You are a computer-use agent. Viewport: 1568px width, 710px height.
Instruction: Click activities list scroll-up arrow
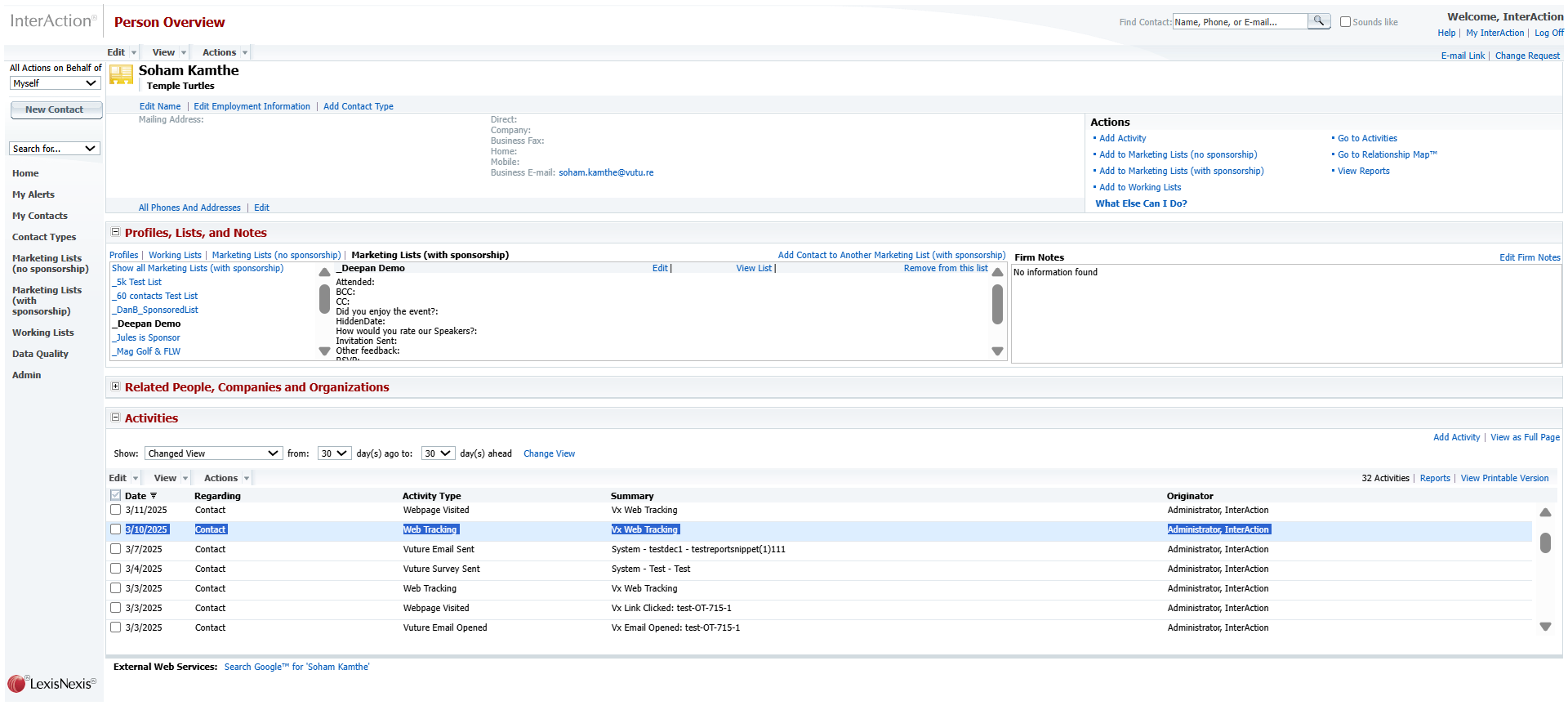pos(1545,512)
